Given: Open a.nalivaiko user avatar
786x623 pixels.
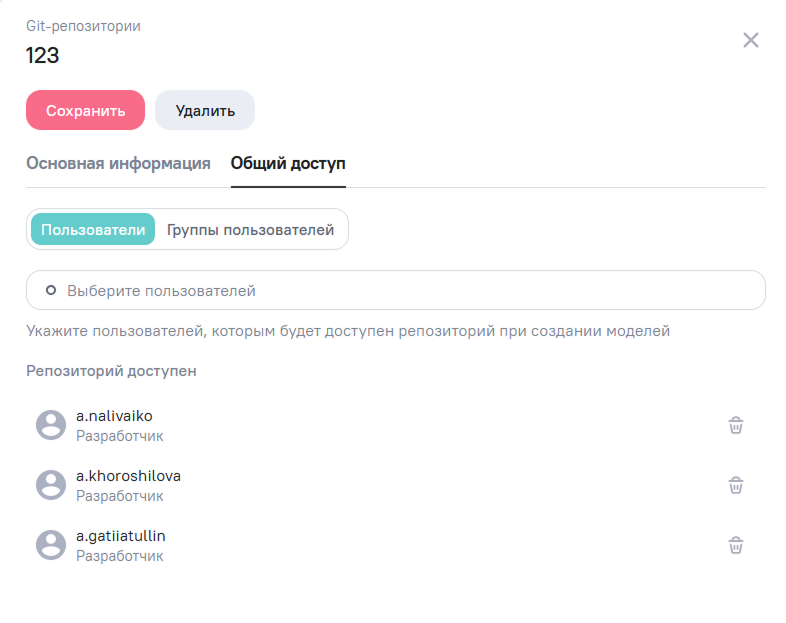Looking at the screenshot, I should pos(51,425).
